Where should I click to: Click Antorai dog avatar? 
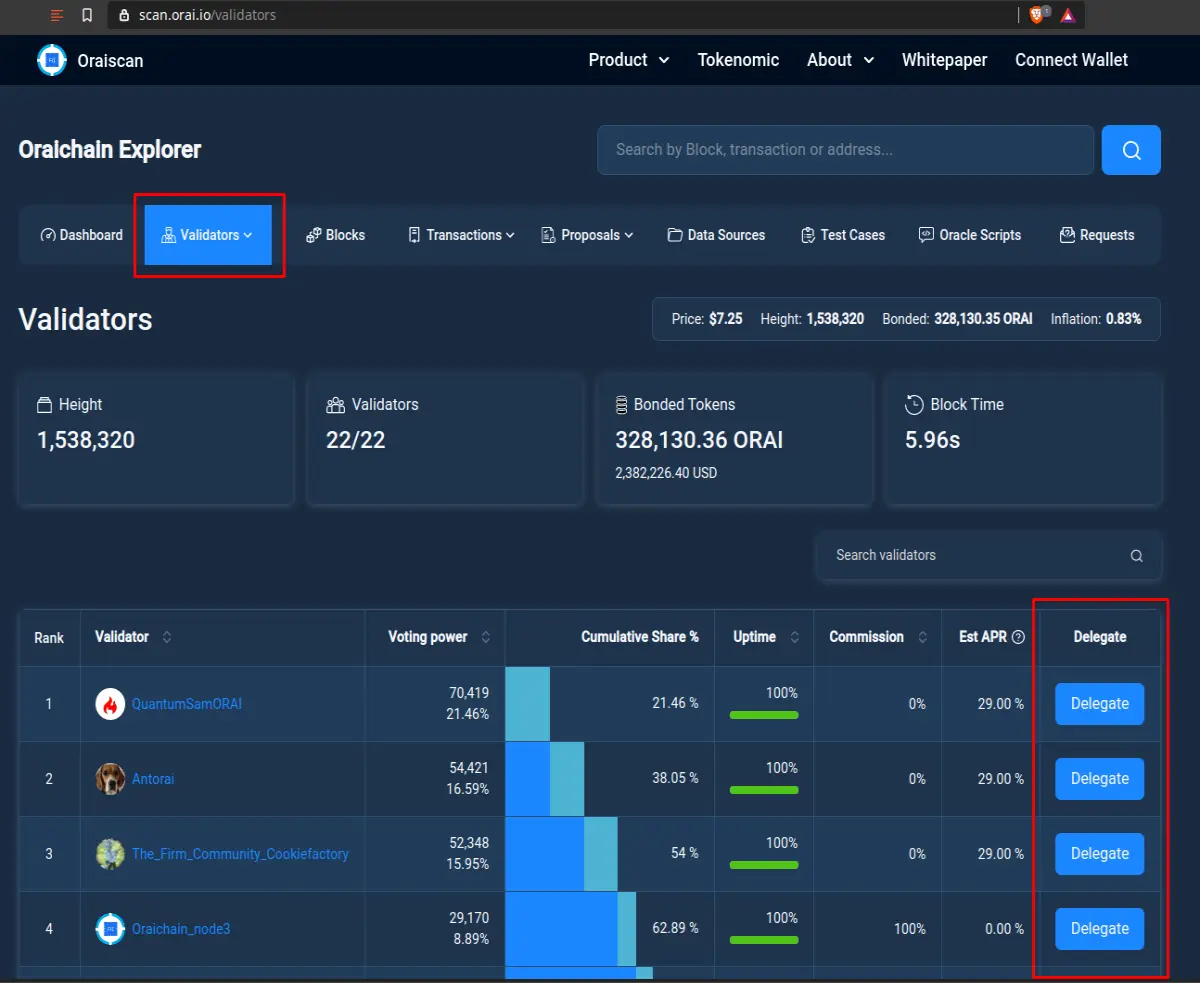coord(110,779)
